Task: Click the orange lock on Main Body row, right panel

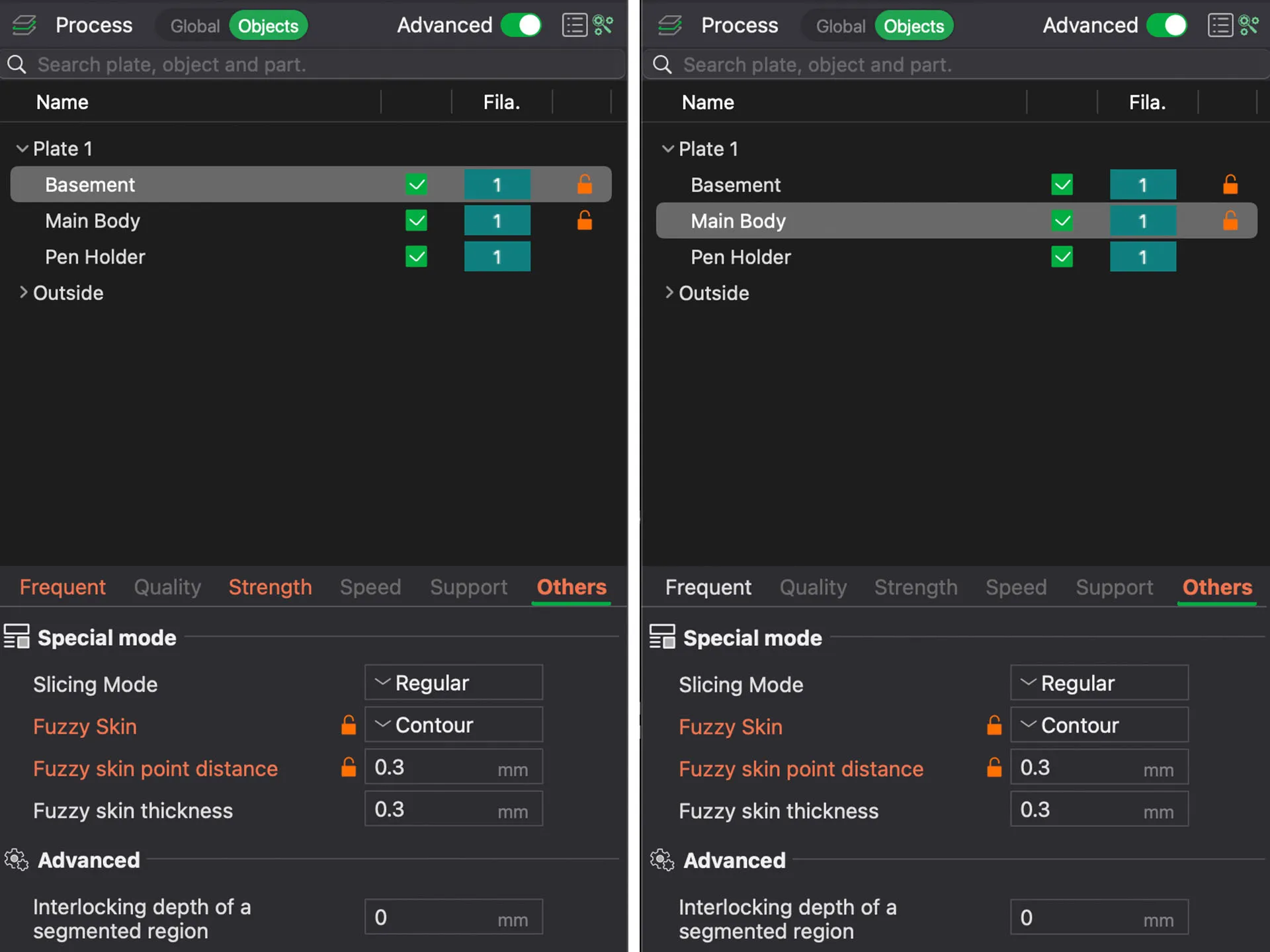Action: point(1230,220)
